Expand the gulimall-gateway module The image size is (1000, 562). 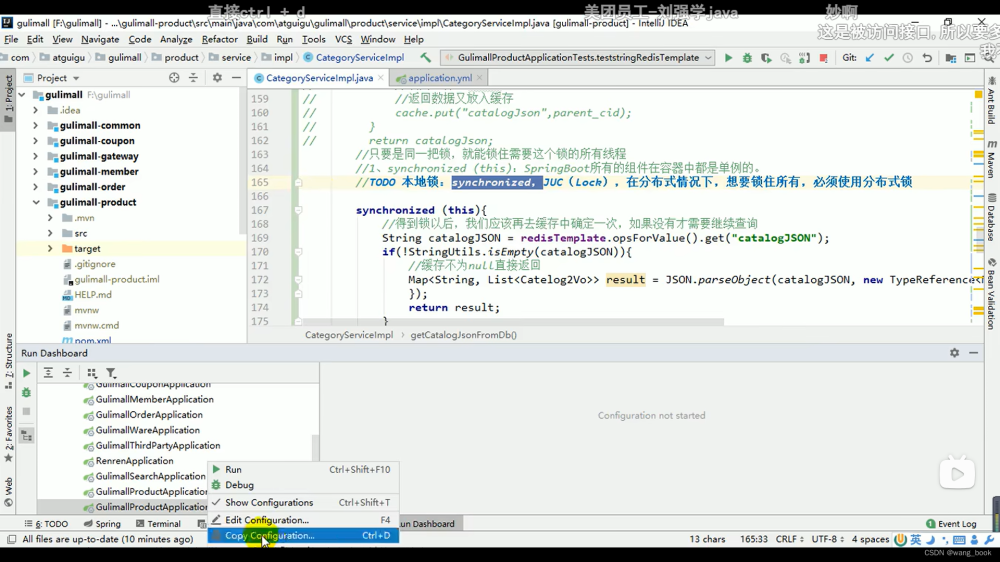point(36,156)
